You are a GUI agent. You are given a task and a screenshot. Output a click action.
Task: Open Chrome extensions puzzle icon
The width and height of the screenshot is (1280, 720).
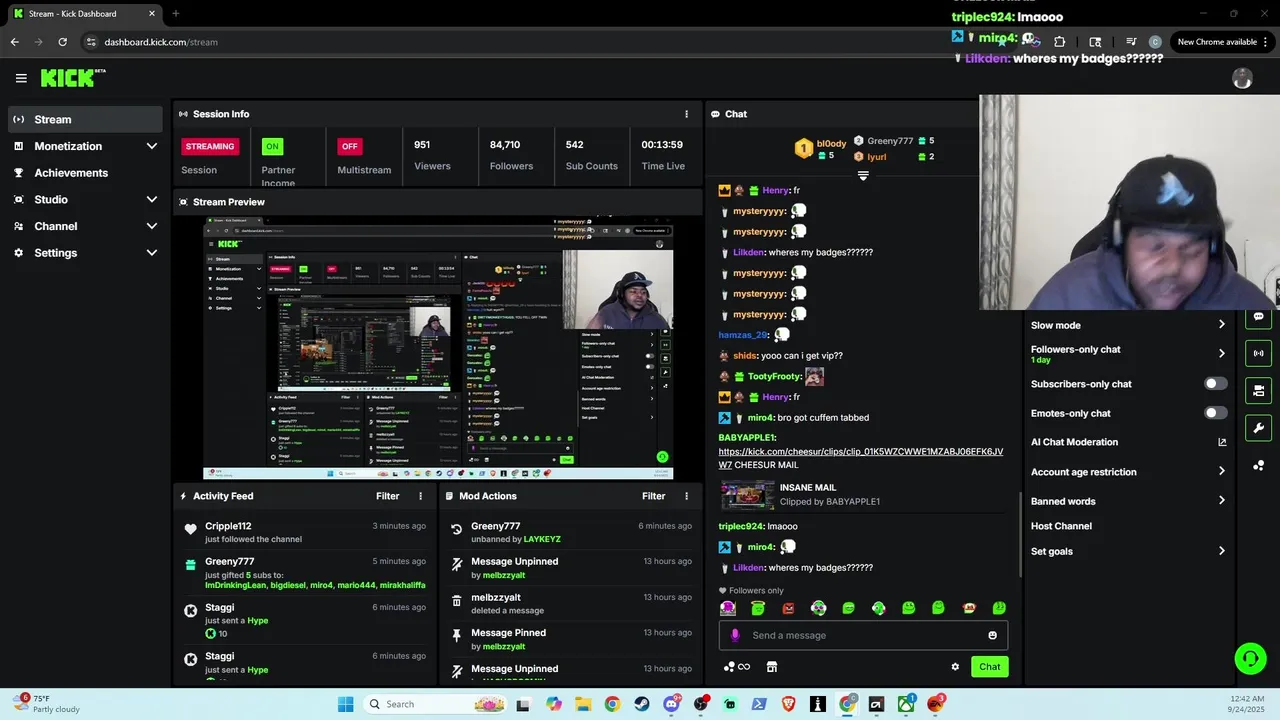tap(1059, 42)
